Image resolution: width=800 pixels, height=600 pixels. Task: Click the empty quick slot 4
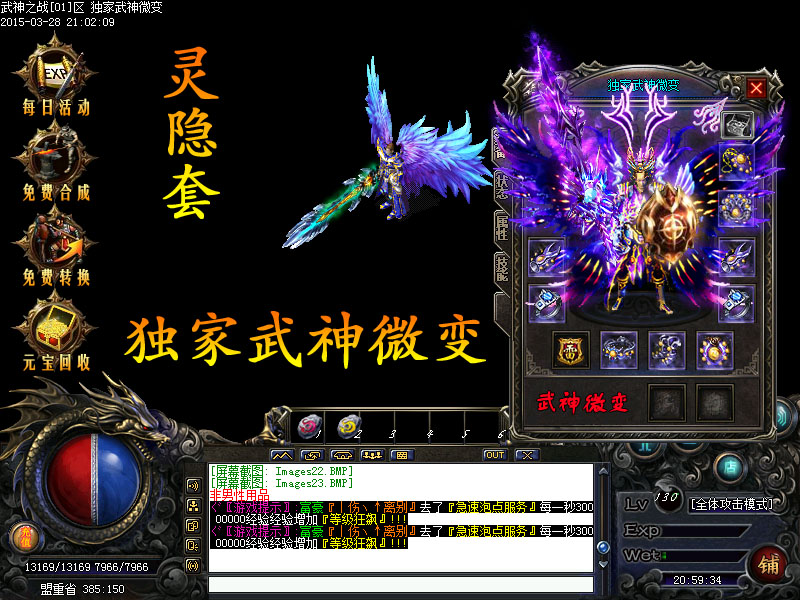[x=413, y=427]
